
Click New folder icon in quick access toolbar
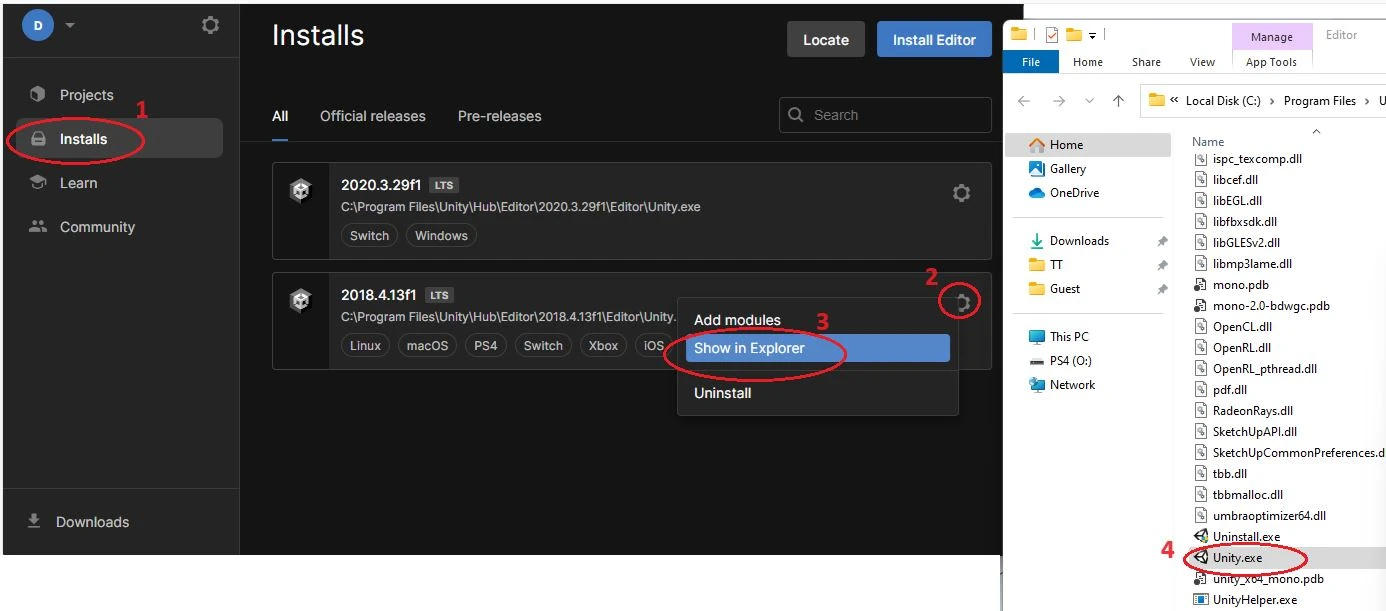pyautogui.click(x=1074, y=35)
